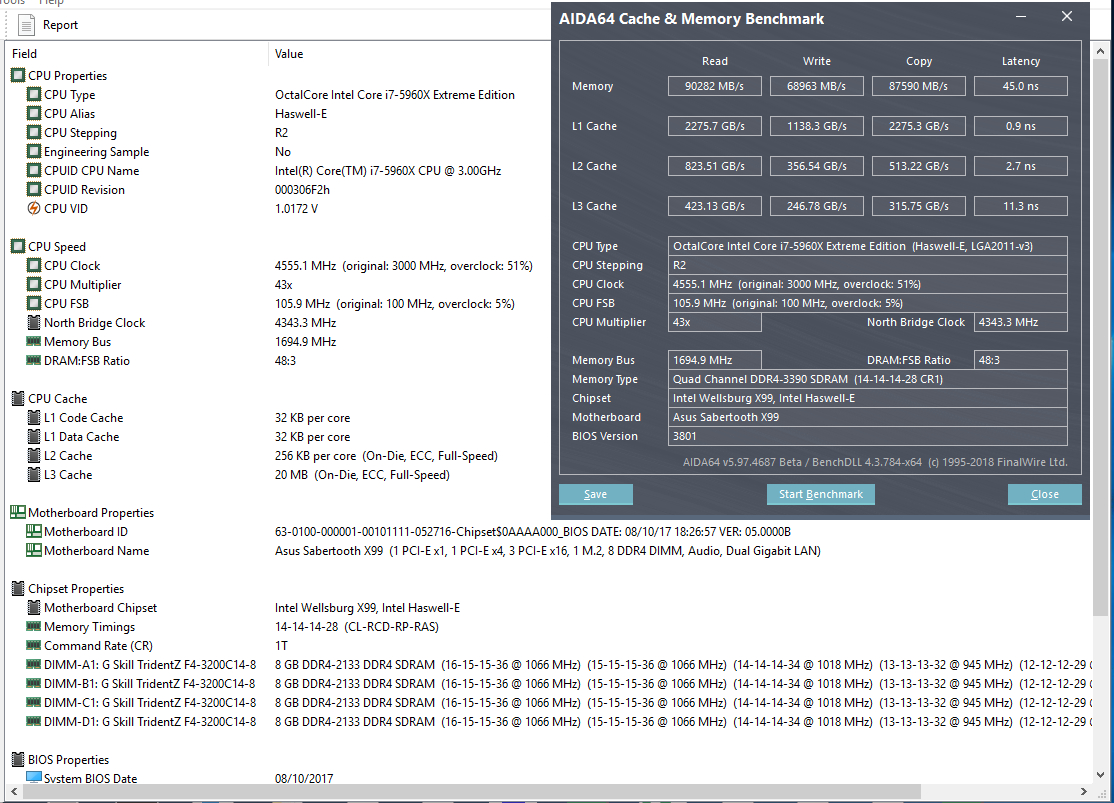Click the icon beside CPU Stepping
The image size is (1114, 803).
[33, 132]
